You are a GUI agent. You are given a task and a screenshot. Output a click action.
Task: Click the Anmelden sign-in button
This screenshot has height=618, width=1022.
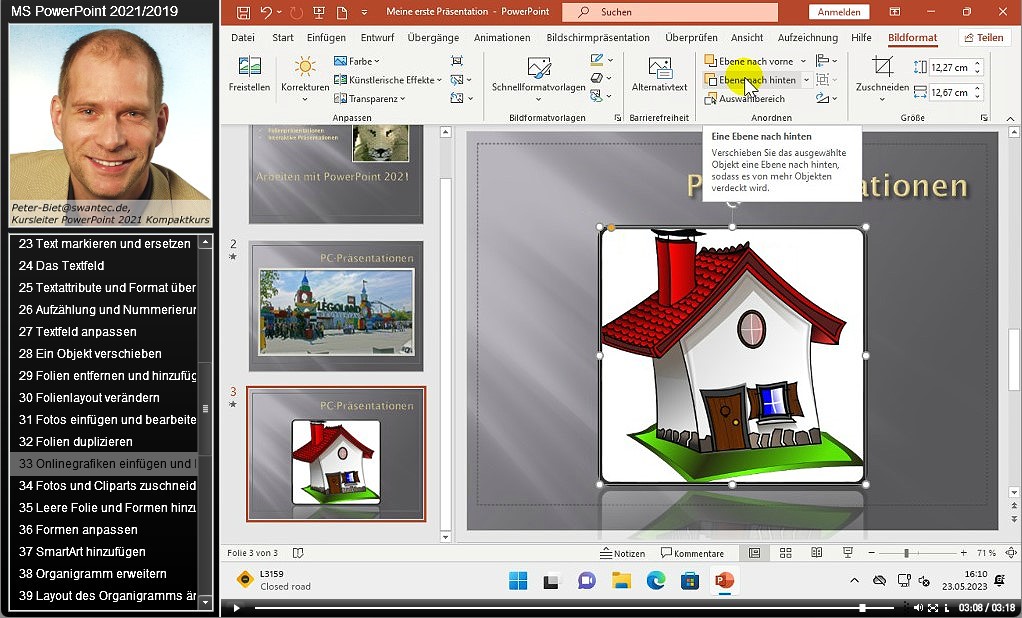point(838,12)
